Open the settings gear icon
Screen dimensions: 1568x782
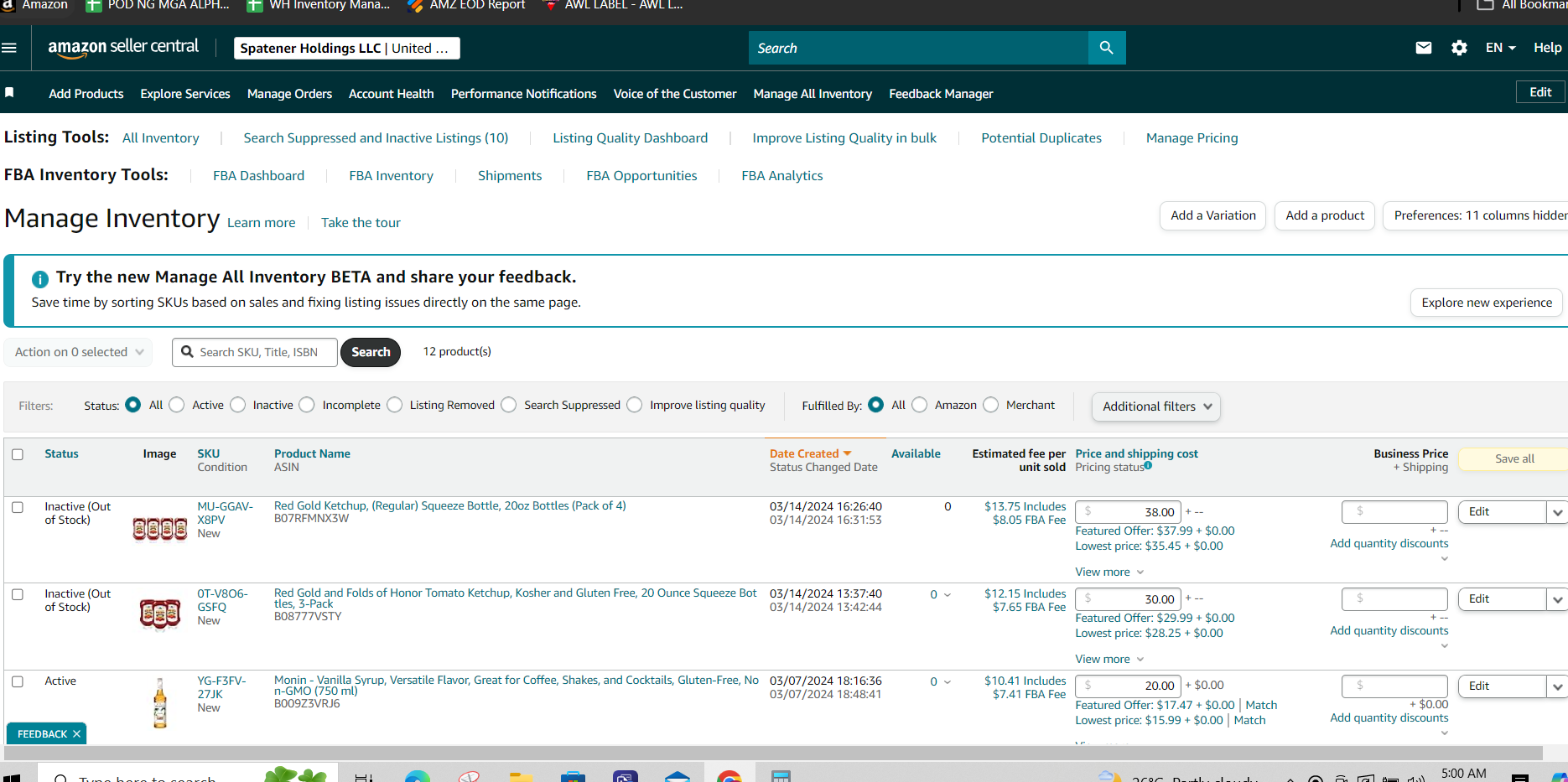1459,48
